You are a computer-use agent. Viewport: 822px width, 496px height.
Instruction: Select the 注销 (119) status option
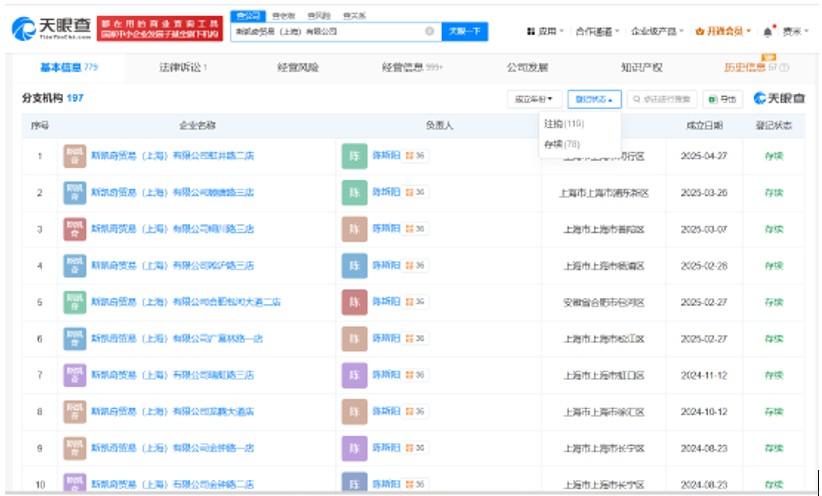pos(564,124)
